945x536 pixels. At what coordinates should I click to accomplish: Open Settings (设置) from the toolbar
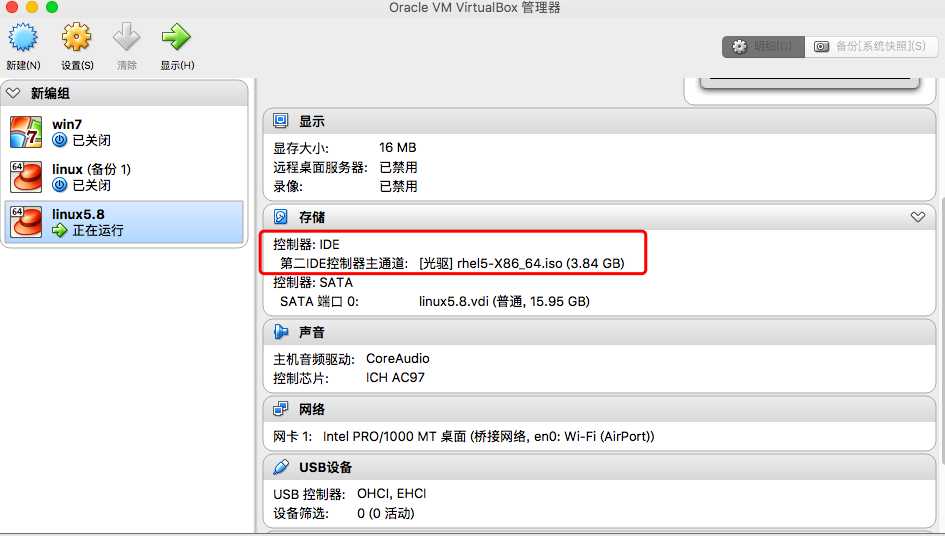77,37
